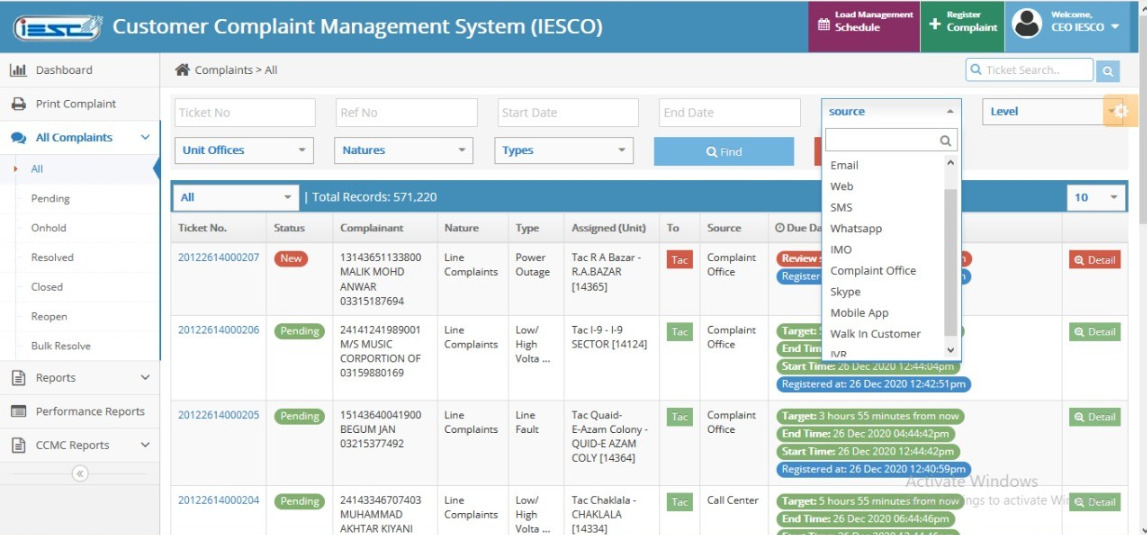This screenshot has width=1147, height=535.
Task: Open Unit Offices dropdown
Action: click(244, 150)
